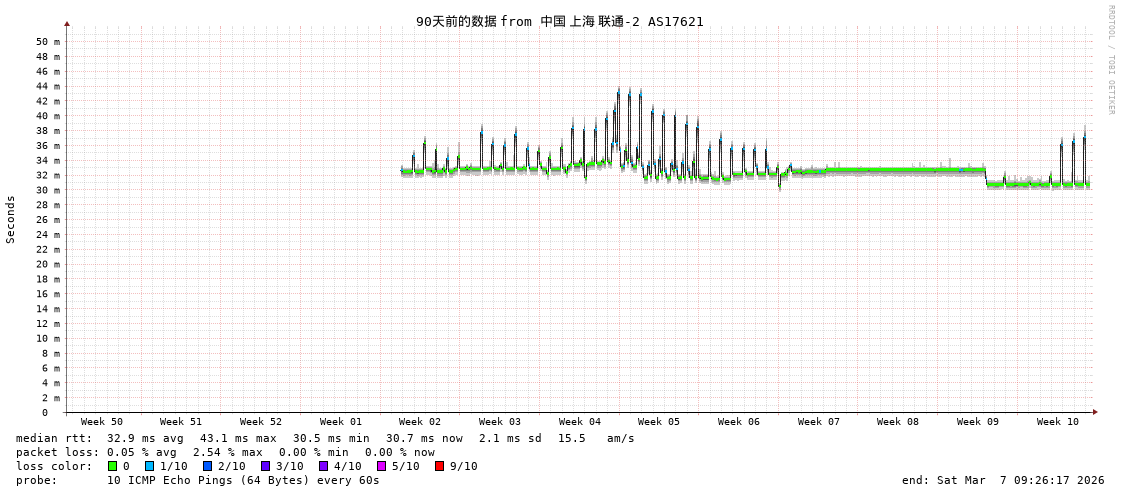Click the end timestamp text
Screen dimensions: 1121x494
(x=1003, y=480)
